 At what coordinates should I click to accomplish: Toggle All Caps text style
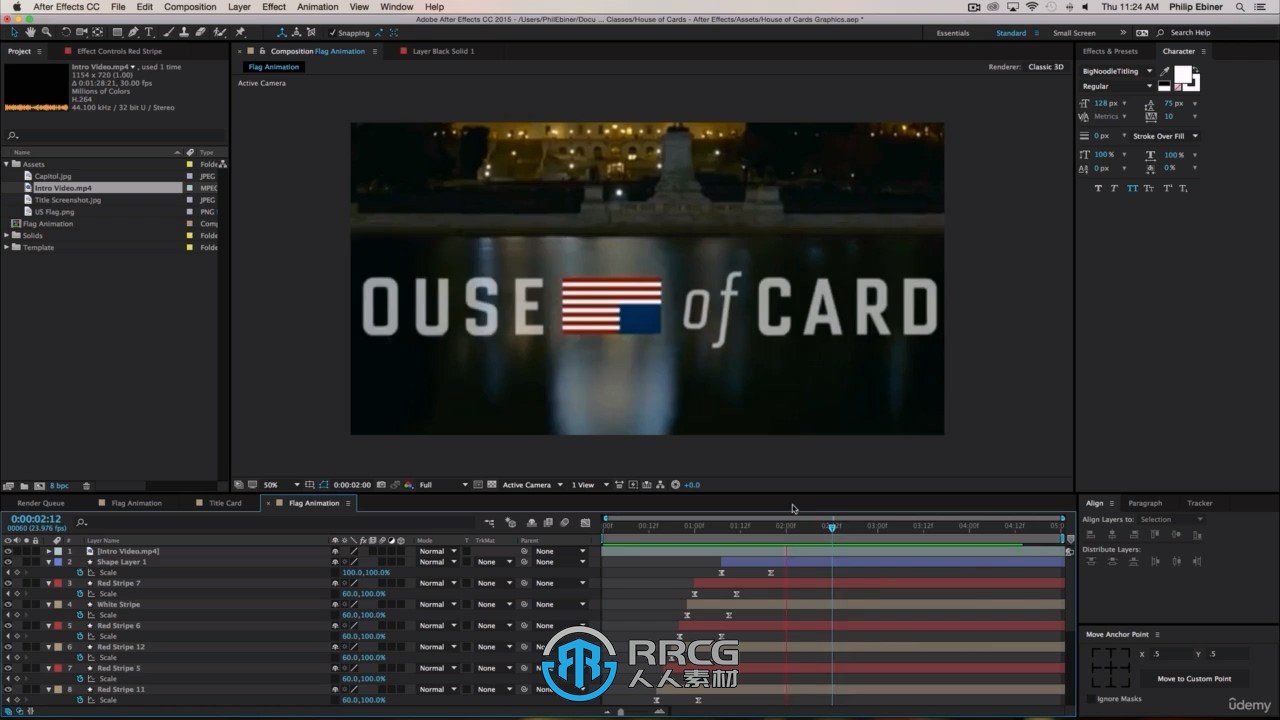(x=1132, y=188)
